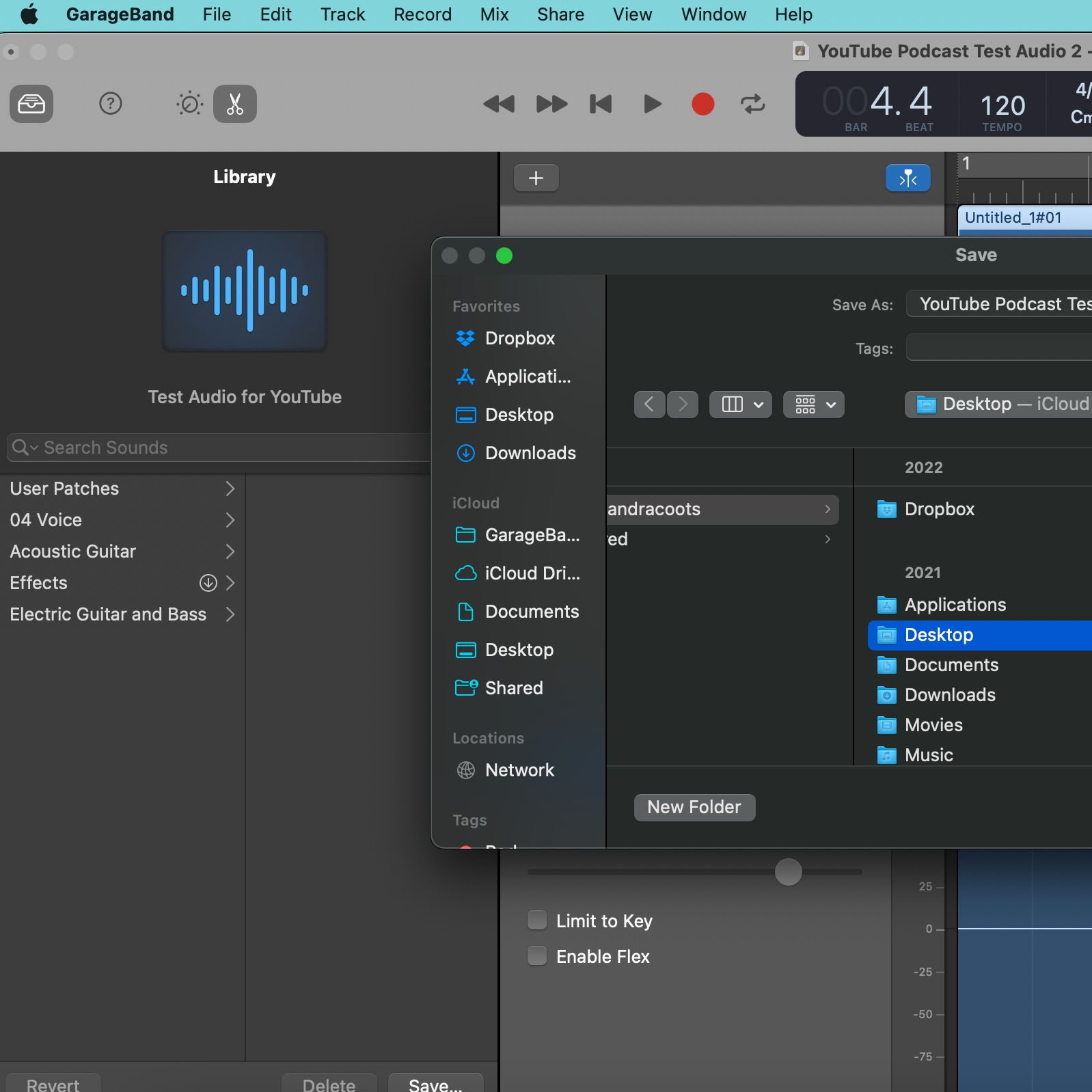Screen dimensions: 1092x1092
Task: Click the Search Sounds field
Action: coord(219,448)
